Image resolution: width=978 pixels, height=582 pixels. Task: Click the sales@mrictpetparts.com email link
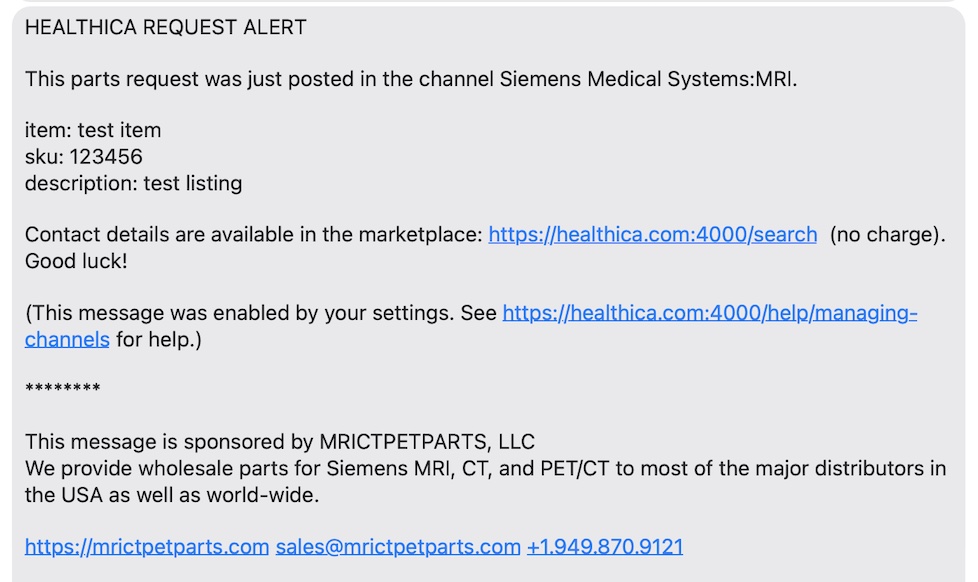[x=398, y=546]
